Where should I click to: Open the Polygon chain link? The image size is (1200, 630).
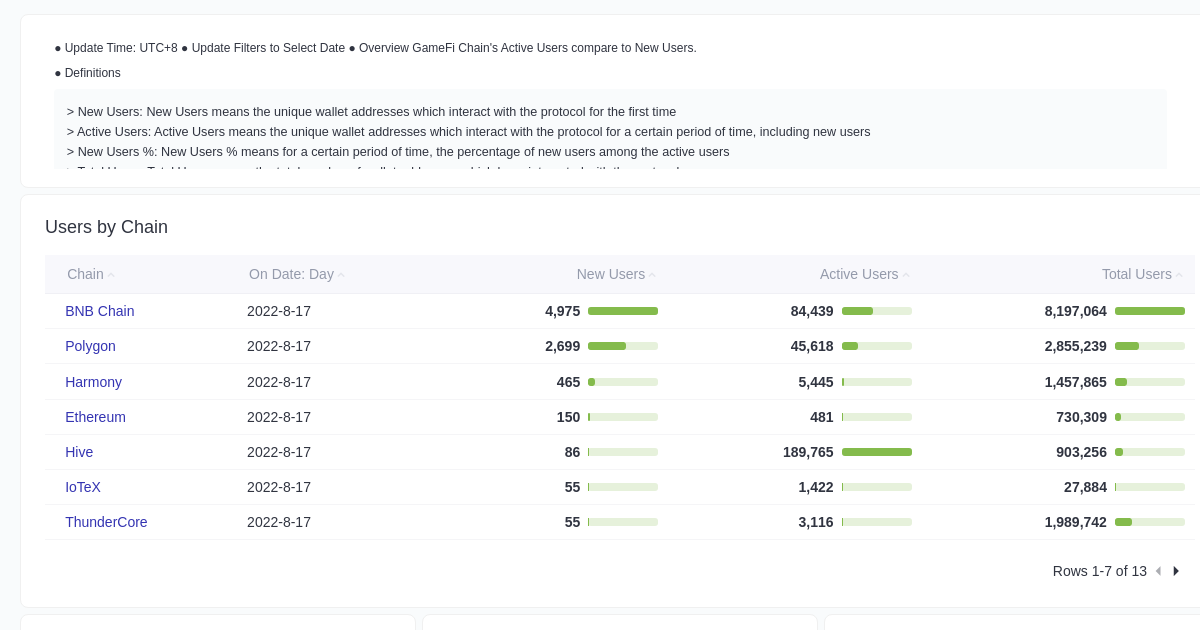[90, 346]
